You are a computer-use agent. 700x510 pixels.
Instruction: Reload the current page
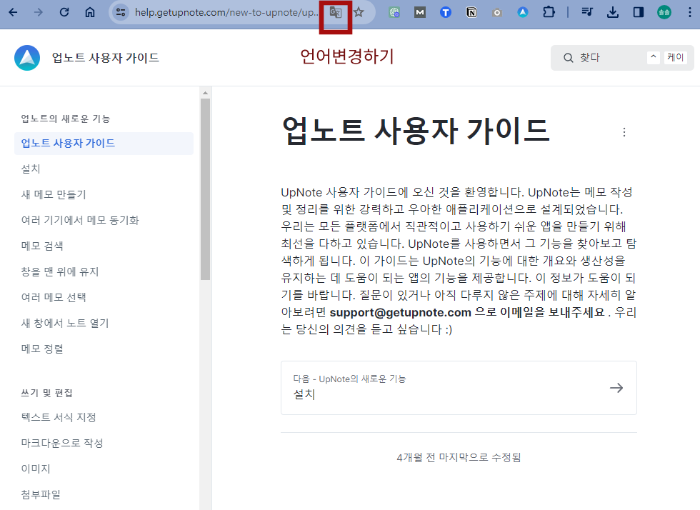pos(64,12)
